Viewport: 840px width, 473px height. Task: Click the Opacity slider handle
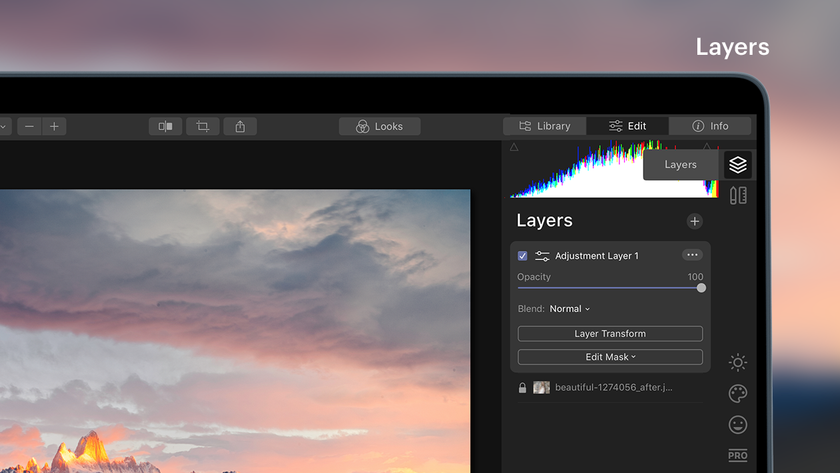click(701, 288)
